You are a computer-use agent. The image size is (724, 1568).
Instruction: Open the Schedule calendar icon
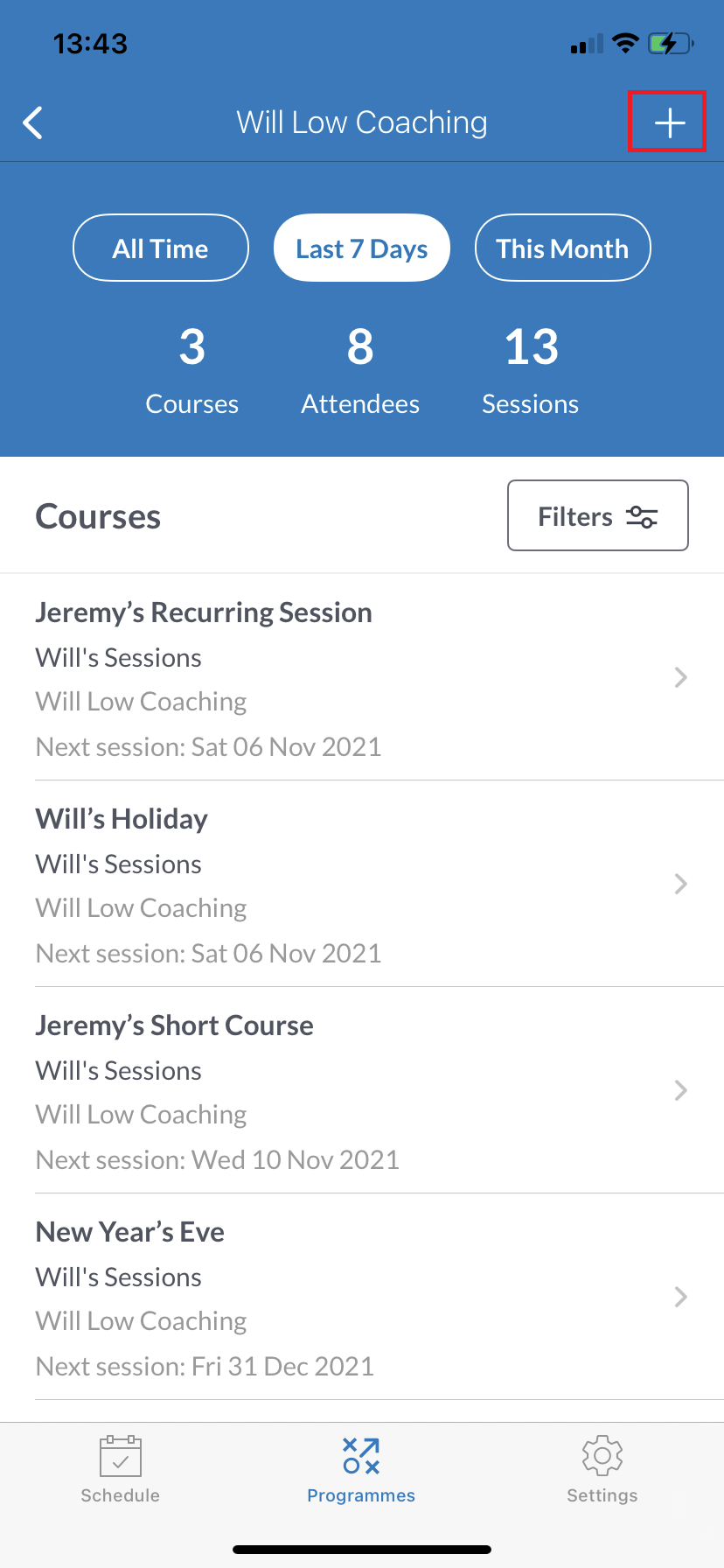click(121, 1455)
